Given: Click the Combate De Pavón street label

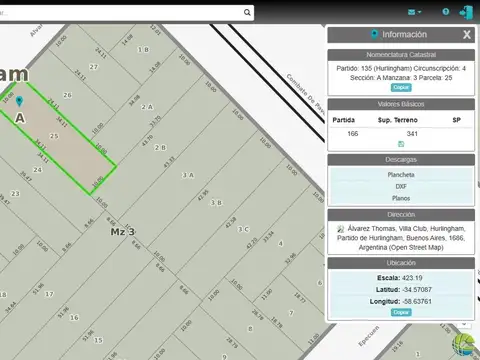Looking at the screenshot, I should click(306, 94).
